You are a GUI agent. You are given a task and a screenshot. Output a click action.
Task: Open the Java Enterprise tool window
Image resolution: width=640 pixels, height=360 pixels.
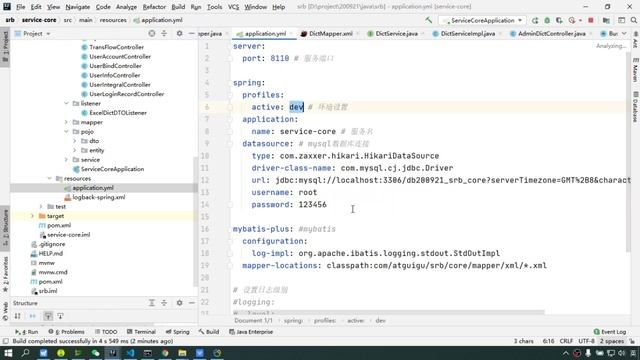tap(251, 332)
